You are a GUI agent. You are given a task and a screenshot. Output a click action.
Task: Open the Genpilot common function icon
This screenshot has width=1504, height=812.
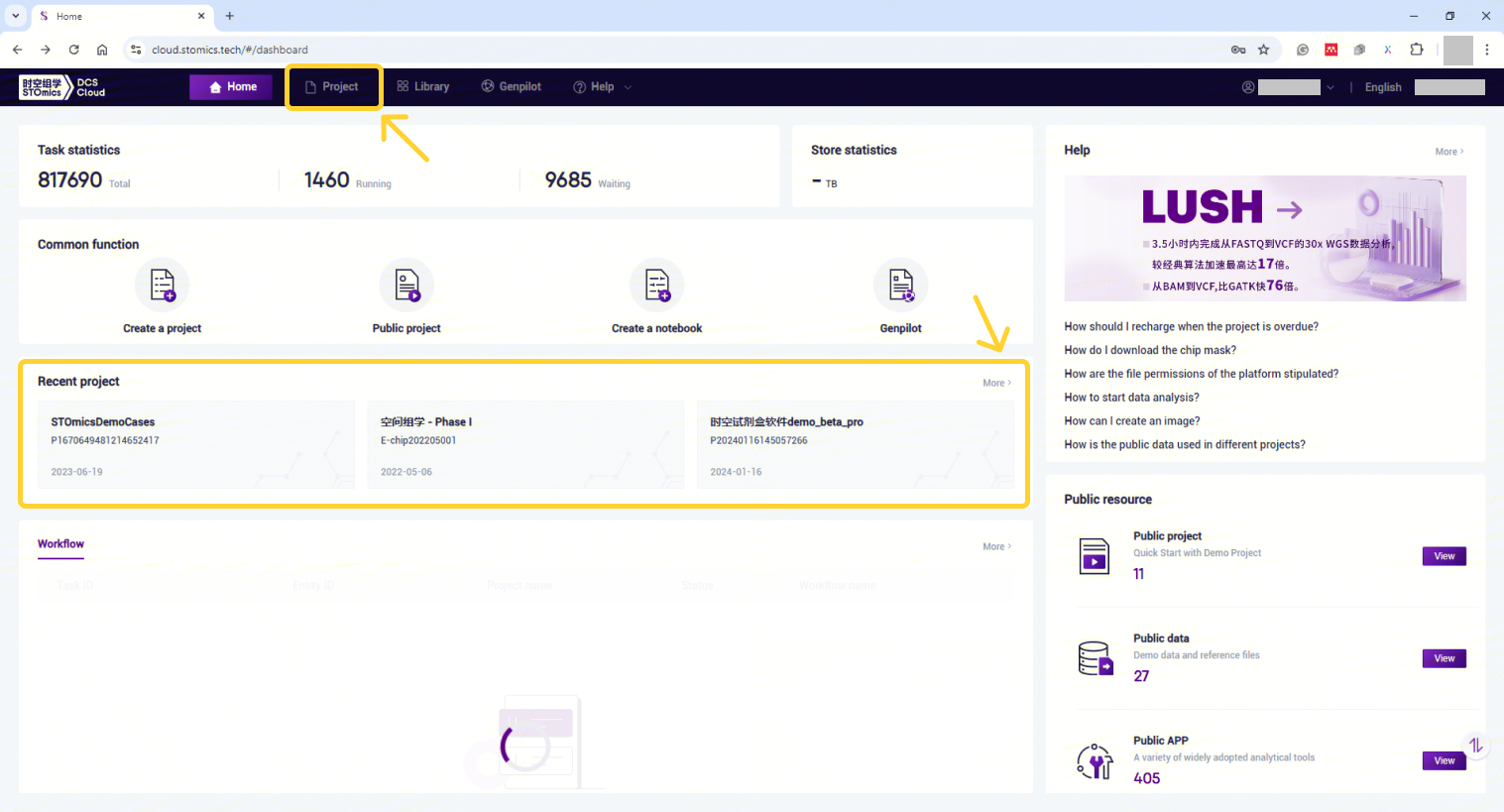coord(900,285)
